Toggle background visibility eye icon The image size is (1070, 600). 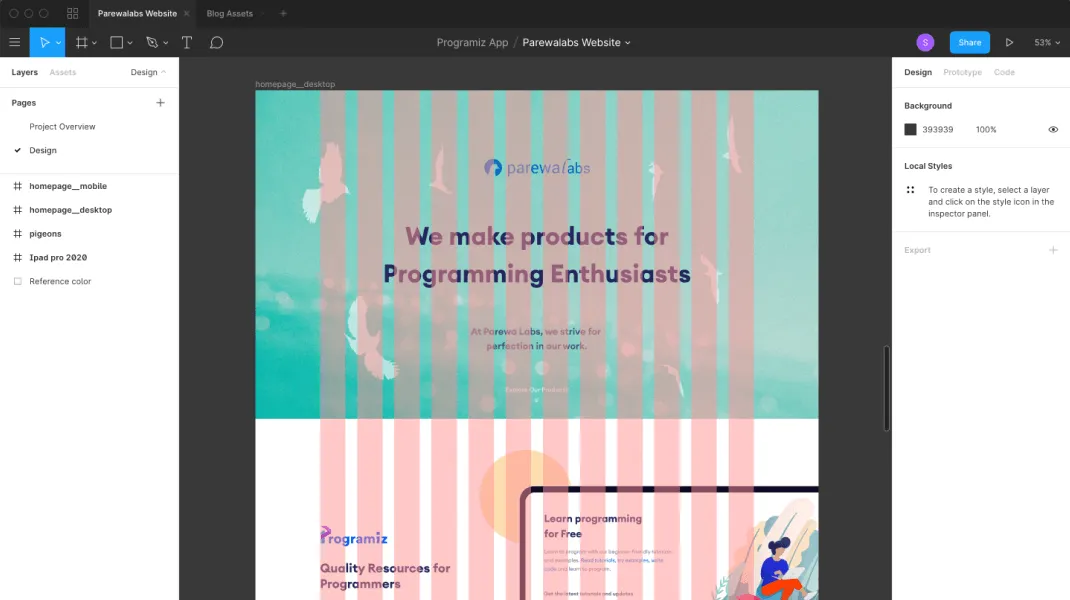point(1053,130)
